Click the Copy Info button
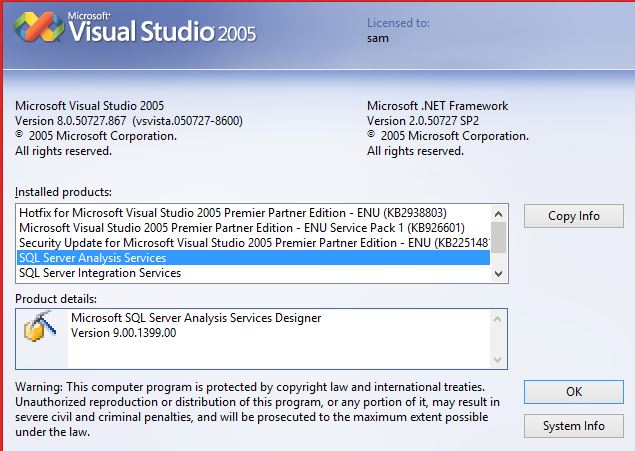635x451 pixels. pos(573,216)
